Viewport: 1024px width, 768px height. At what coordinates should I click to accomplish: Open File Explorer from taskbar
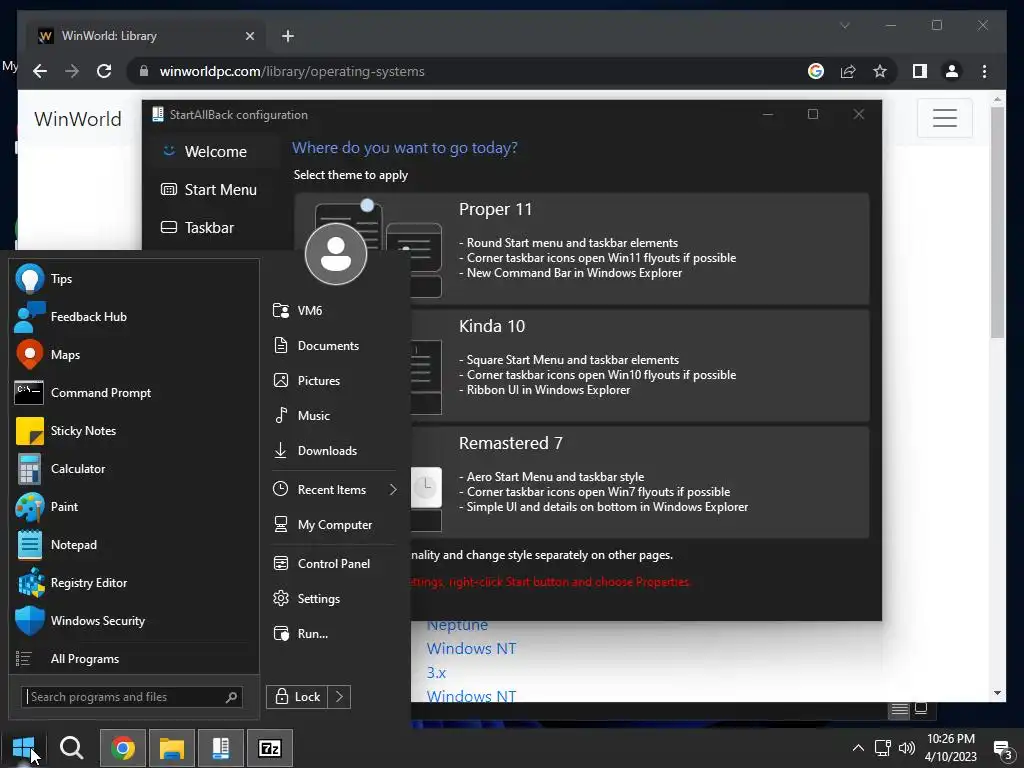pos(172,748)
